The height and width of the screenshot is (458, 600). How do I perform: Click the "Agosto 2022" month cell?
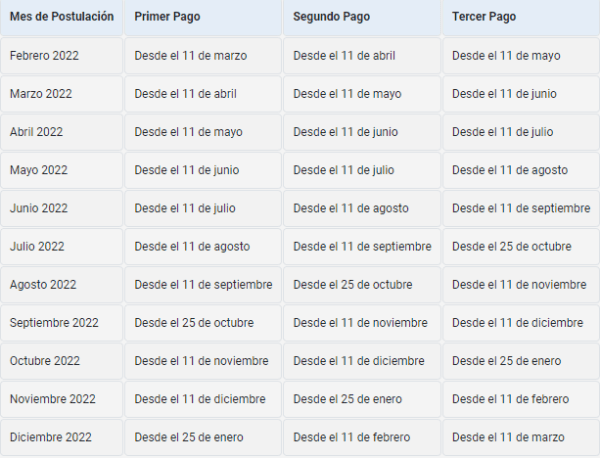(43, 284)
